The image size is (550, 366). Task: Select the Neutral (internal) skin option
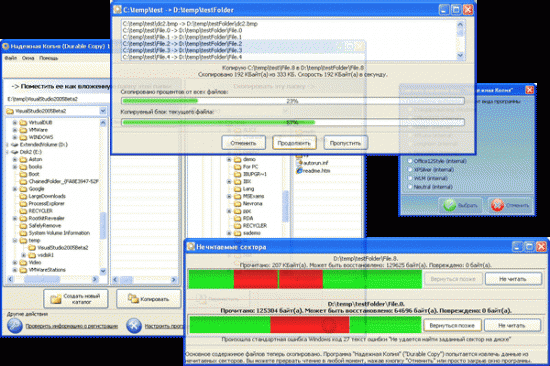point(430,187)
